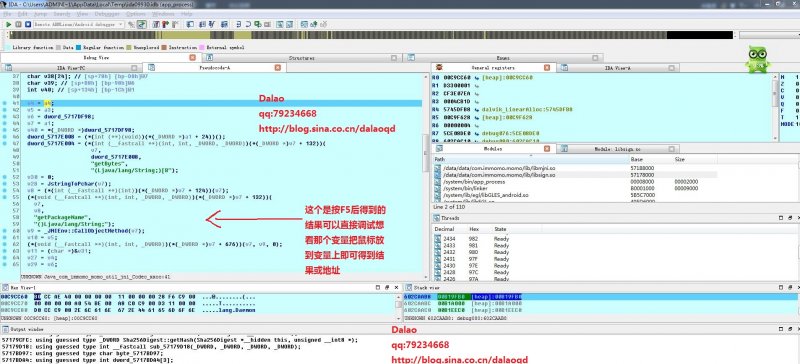Click the External symbol legend color swatch

pyautogui.click(x=202, y=47)
